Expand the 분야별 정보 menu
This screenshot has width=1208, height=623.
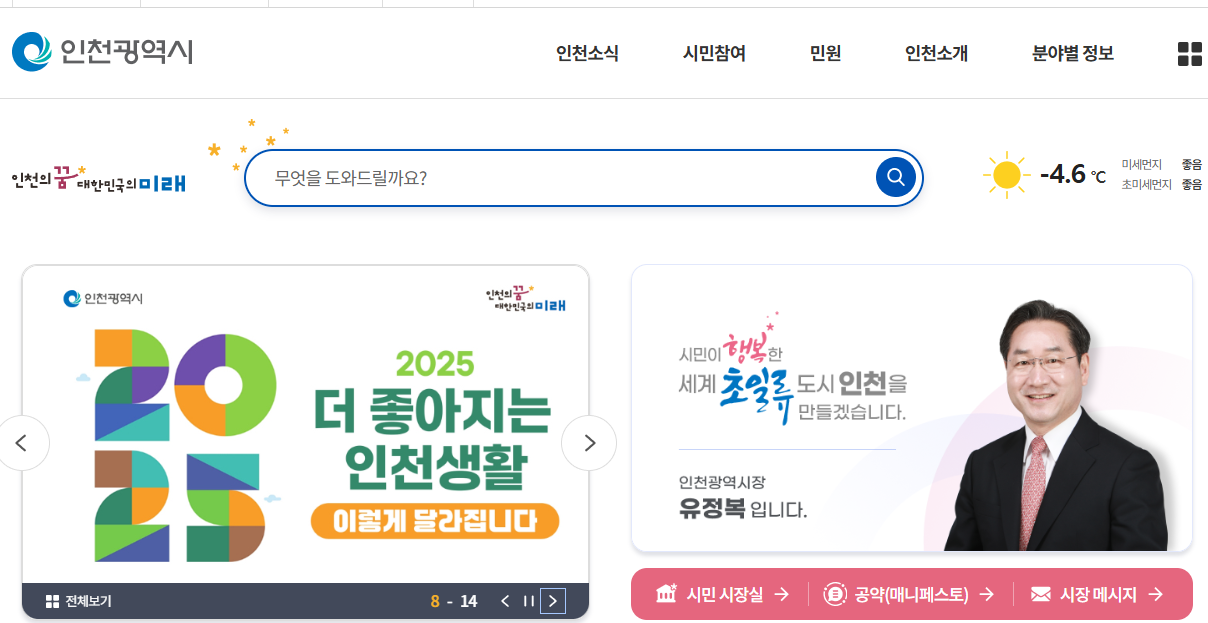(x=1073, y=54)
